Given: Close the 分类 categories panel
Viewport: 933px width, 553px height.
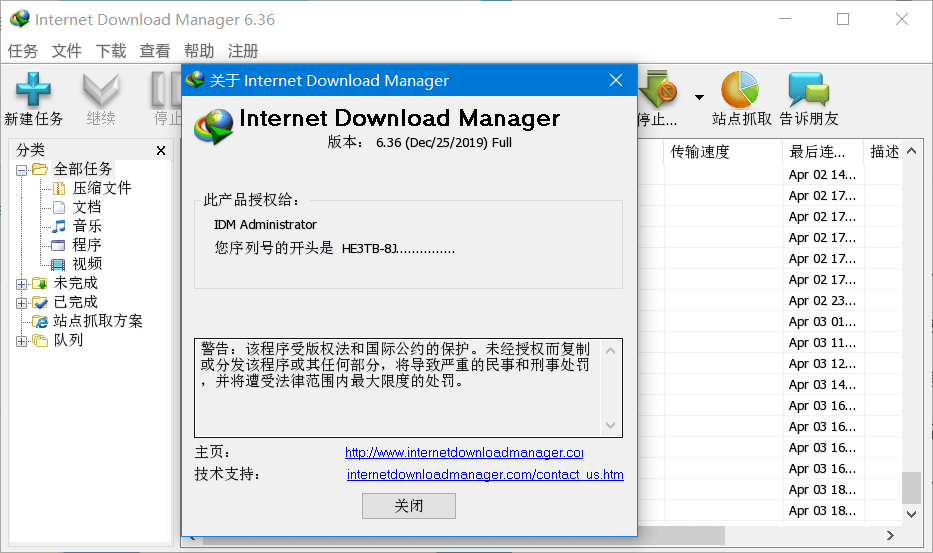Looking at the screenshot, I should click(161, 151).
